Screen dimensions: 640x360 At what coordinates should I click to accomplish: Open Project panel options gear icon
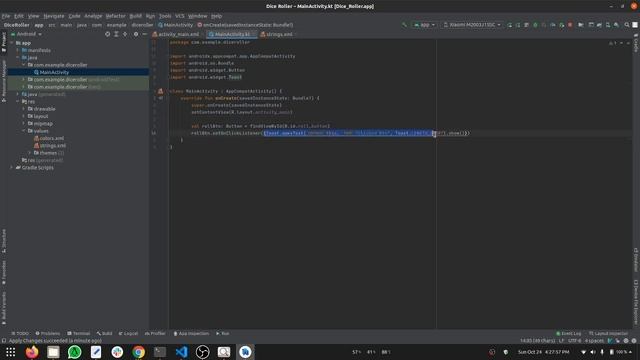[136, 34]
